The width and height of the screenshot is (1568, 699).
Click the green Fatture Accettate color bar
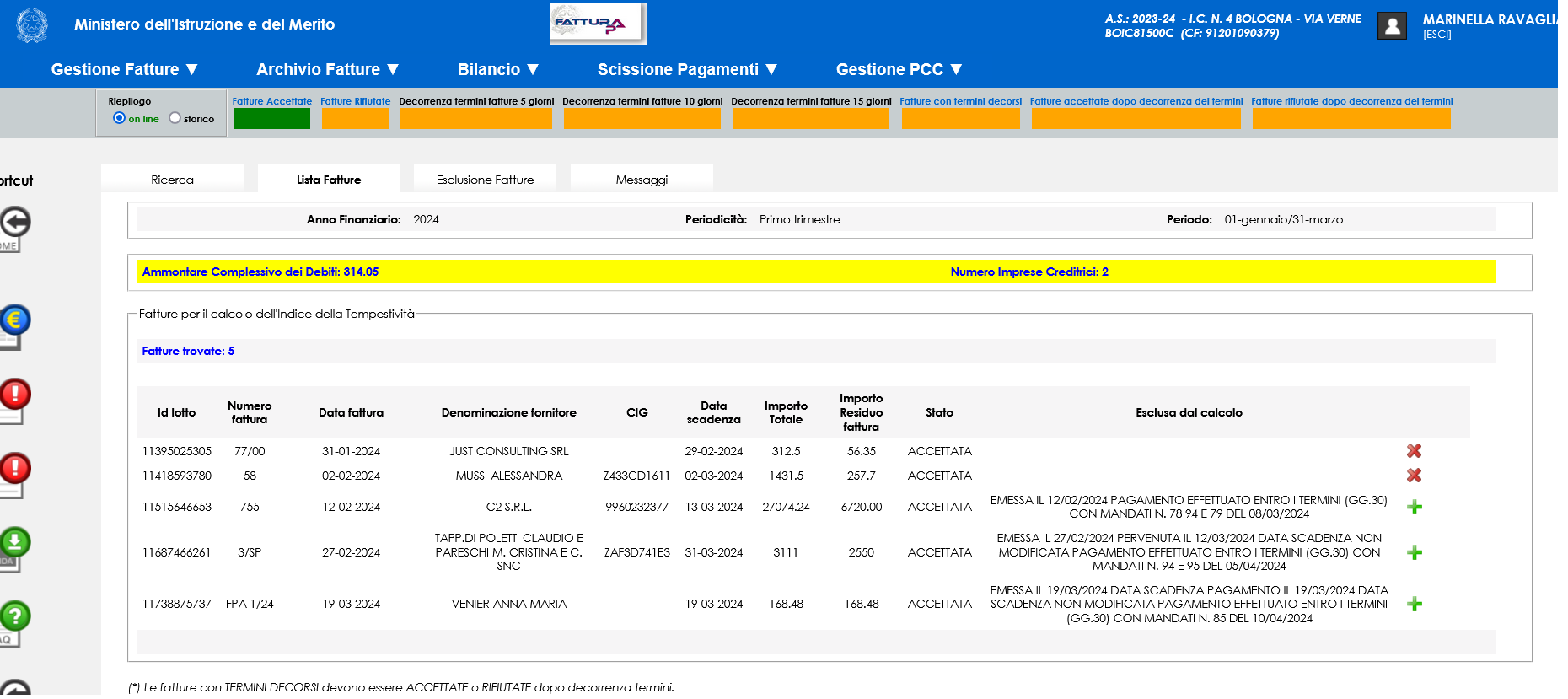(x=271, y=119)
